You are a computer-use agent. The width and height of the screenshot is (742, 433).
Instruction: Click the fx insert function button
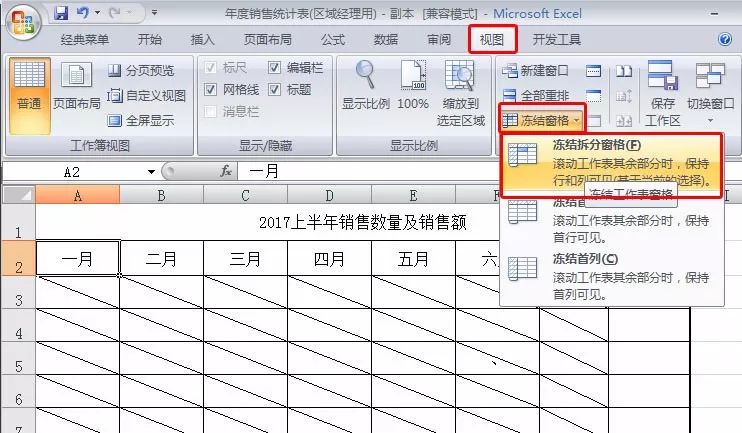[x=226, y=171]
